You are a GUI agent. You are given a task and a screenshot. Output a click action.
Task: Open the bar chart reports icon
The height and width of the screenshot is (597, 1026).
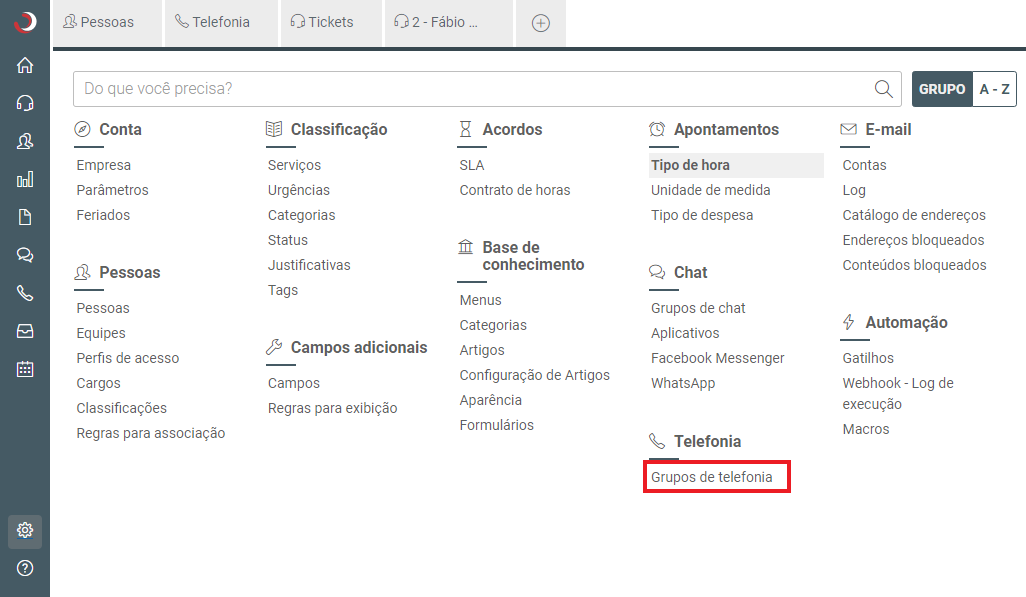(x=25, y=179)
